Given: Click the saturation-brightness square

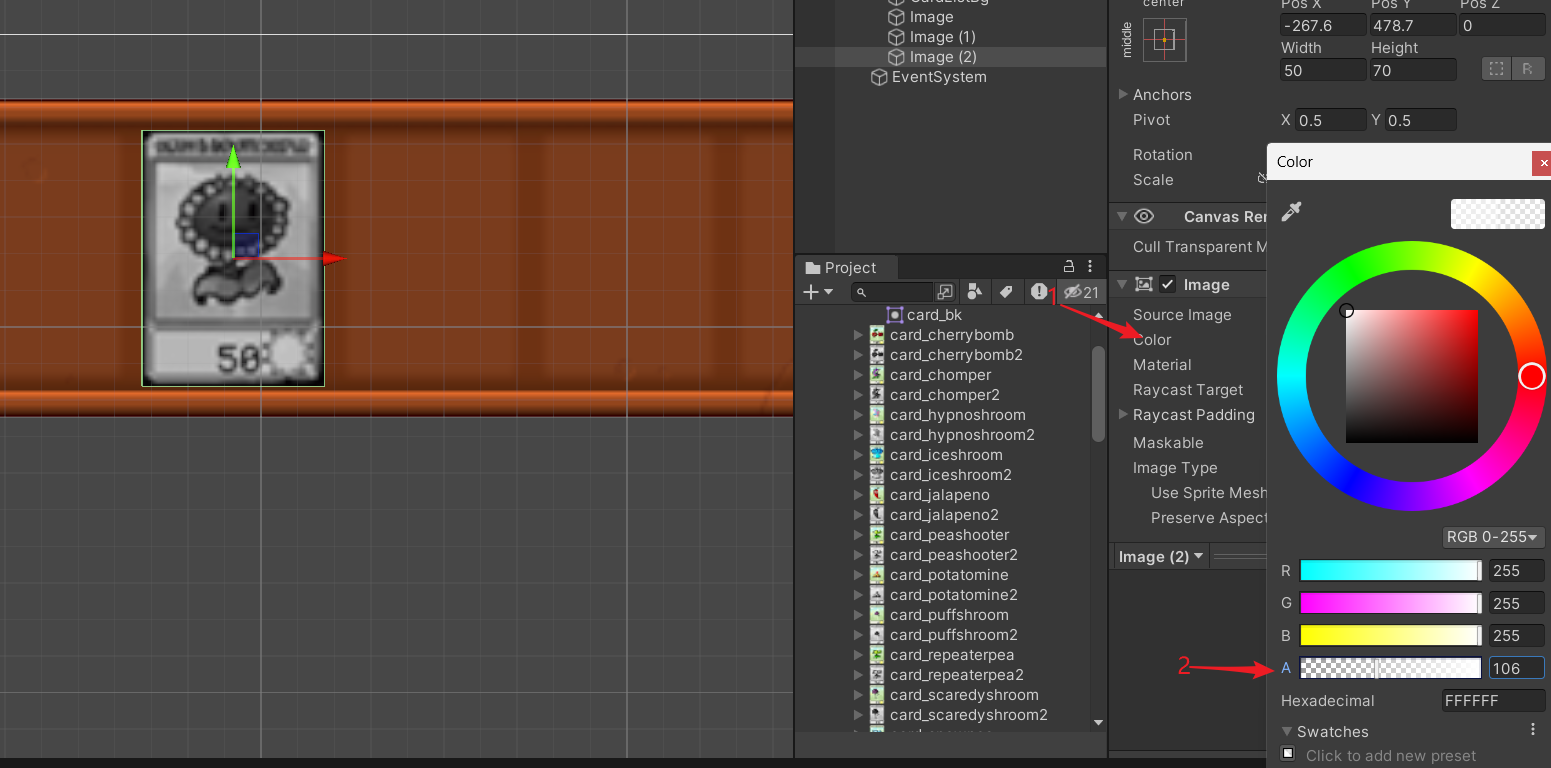Looking at the screenshot, I should coord(1412,376).
